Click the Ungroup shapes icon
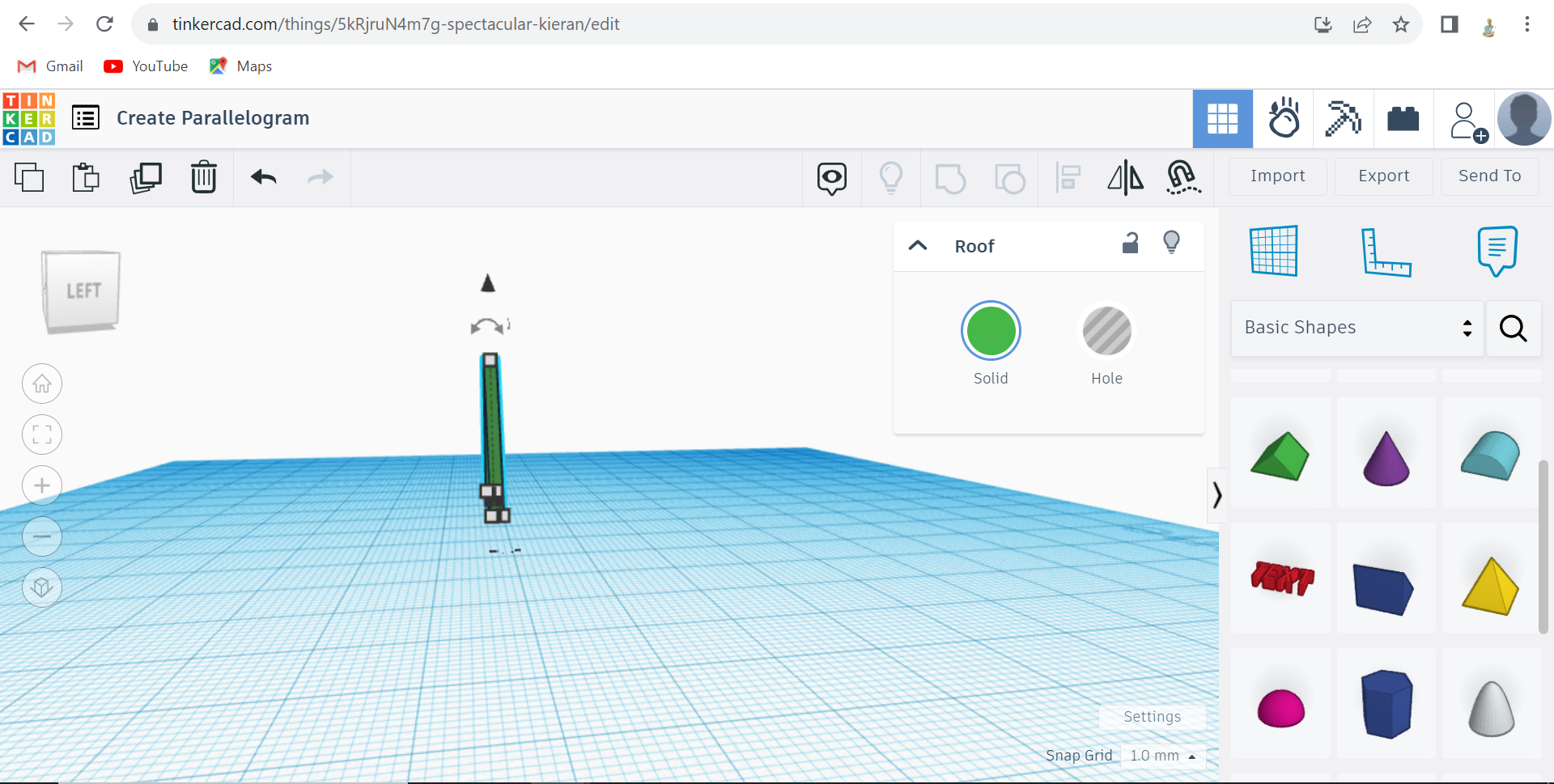 pos(1009,178)
